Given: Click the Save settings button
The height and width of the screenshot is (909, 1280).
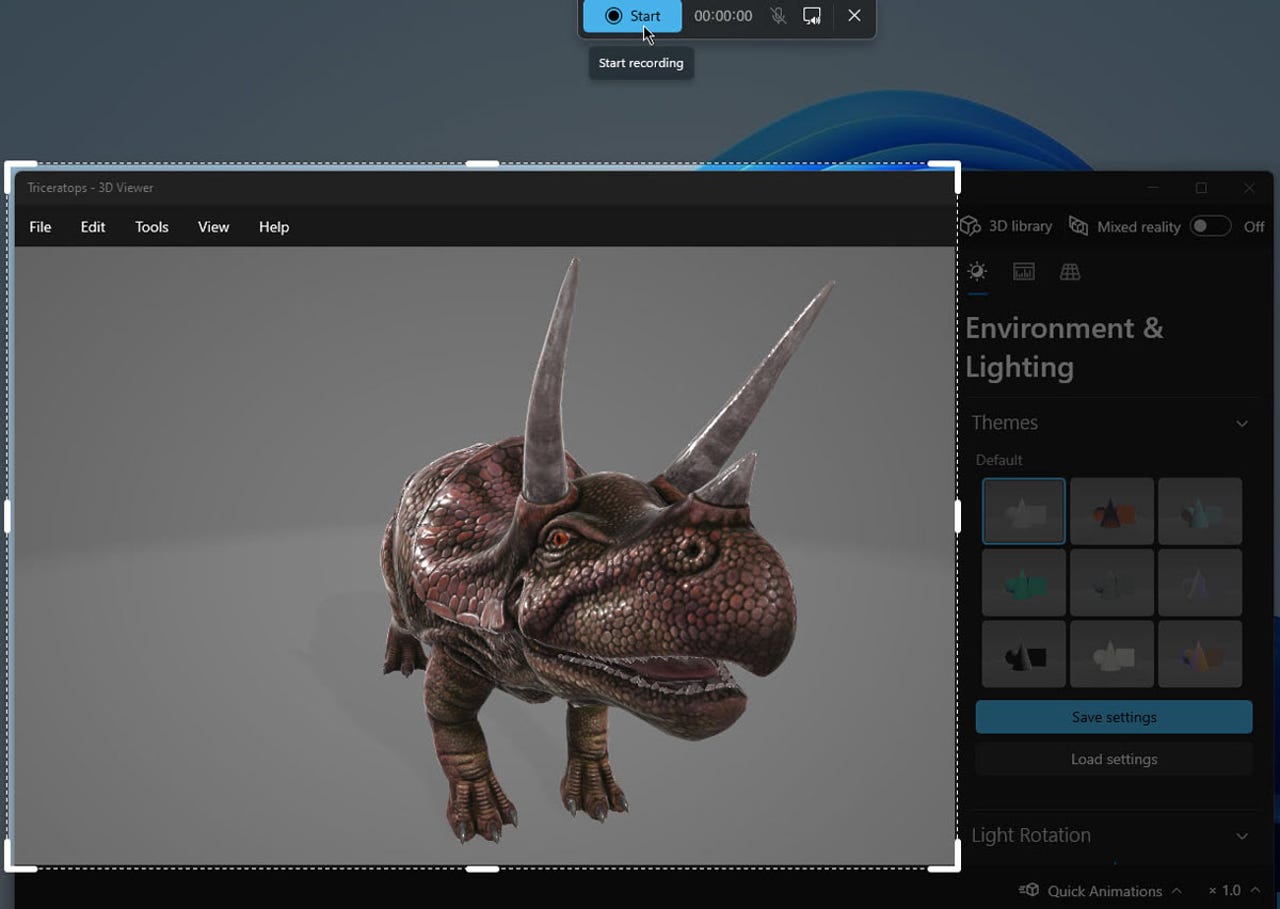Looking at the screenshot, I should pyautogui.click(x=1114, y=717).
